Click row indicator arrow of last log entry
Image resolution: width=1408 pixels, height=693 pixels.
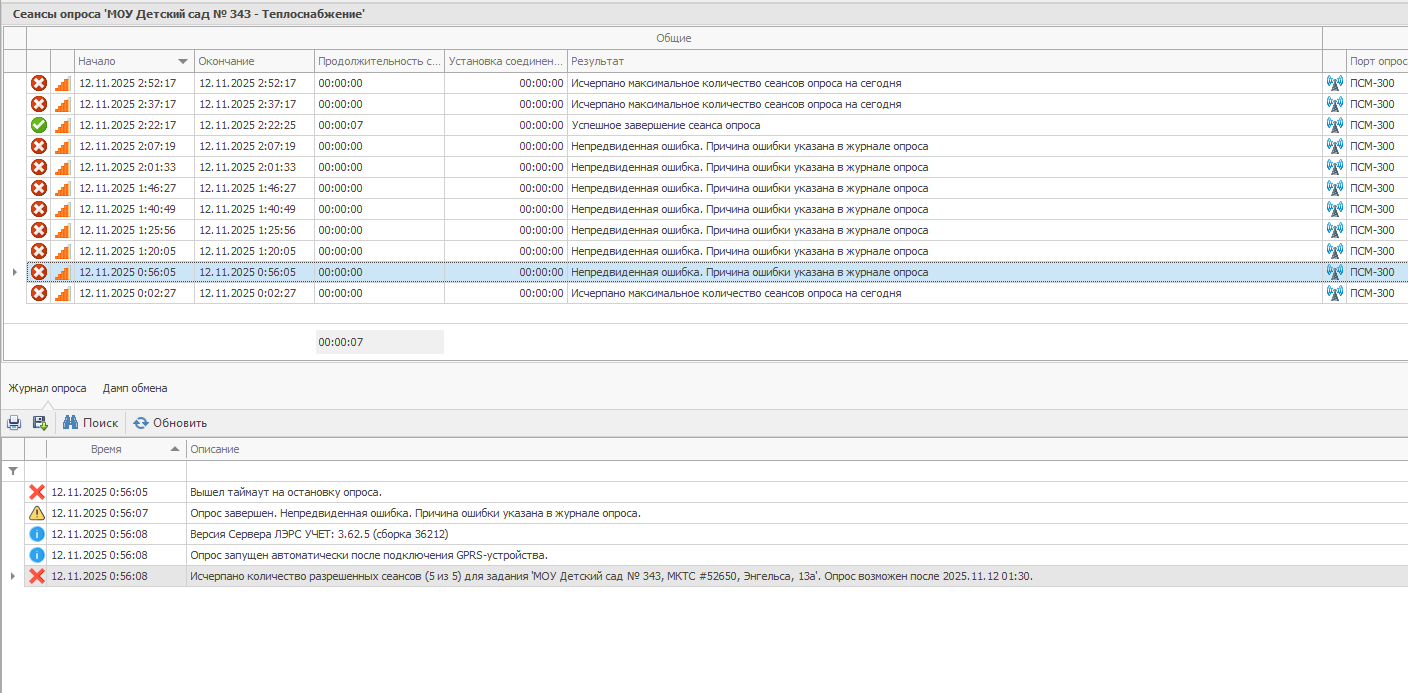pyautogui.click(x=13, y=576)
